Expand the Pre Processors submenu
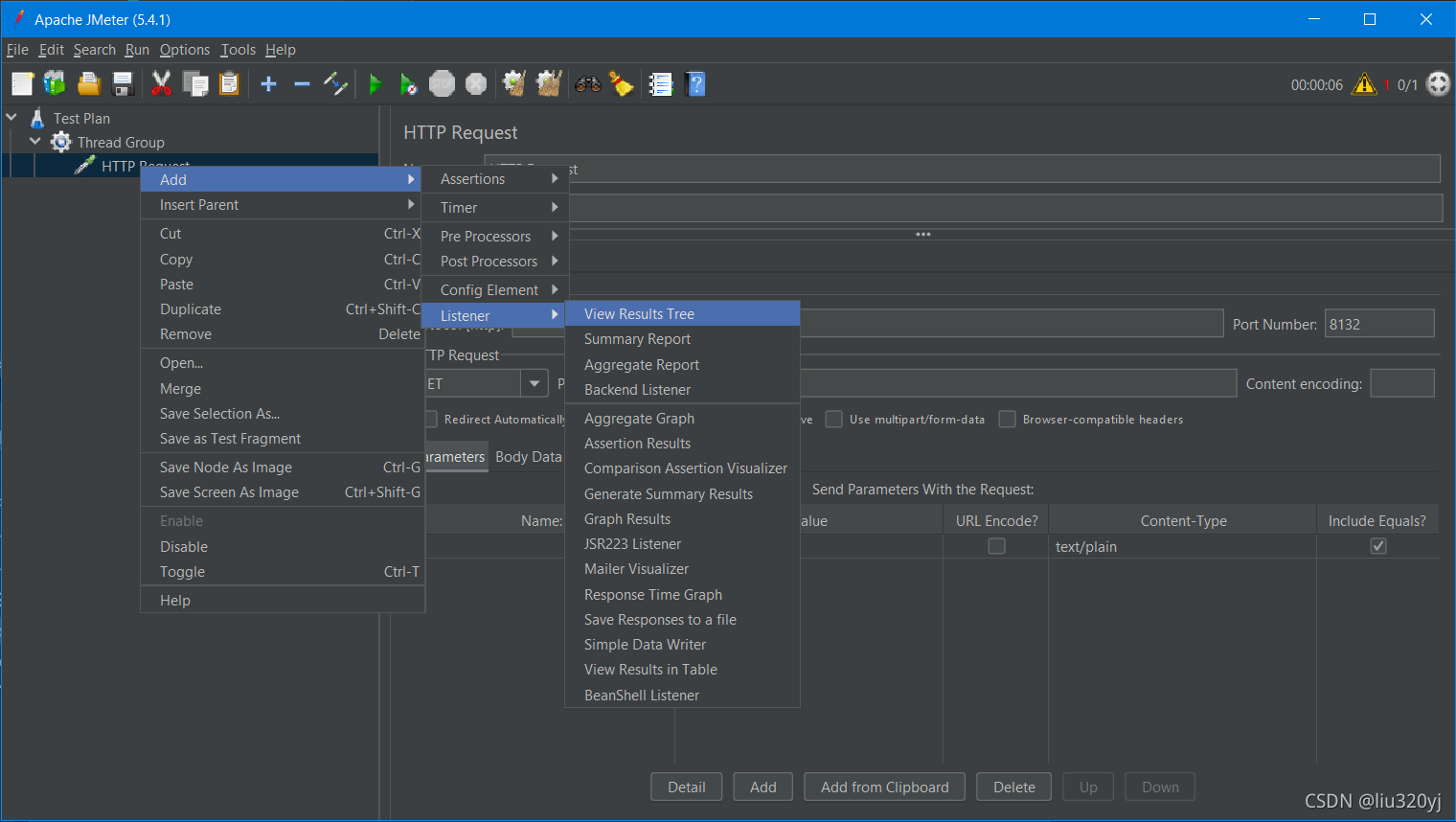This screenshot has height=822, width=1456. pos(495,237)
